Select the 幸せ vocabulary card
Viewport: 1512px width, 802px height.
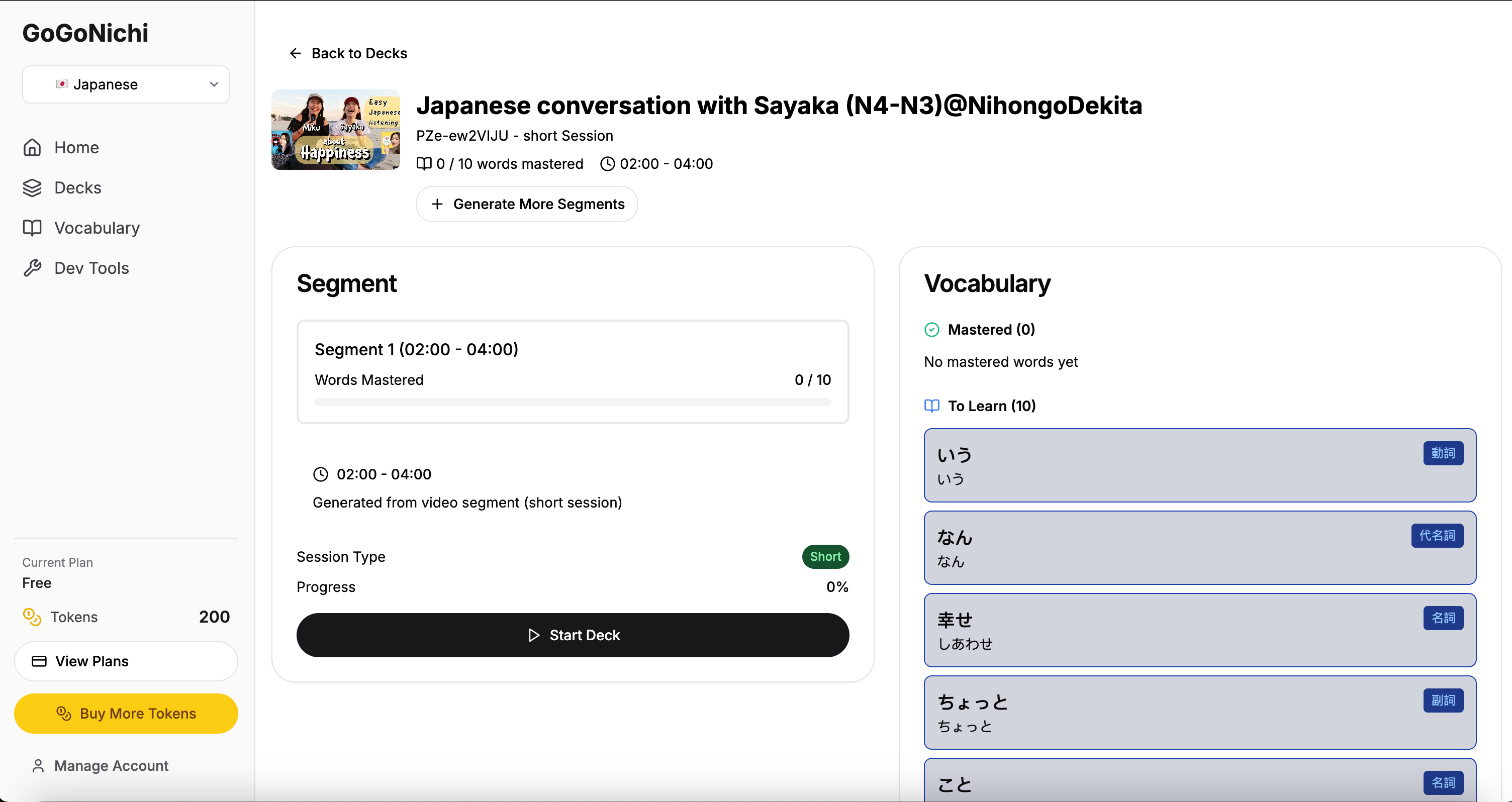click(x=1199, y=630)
